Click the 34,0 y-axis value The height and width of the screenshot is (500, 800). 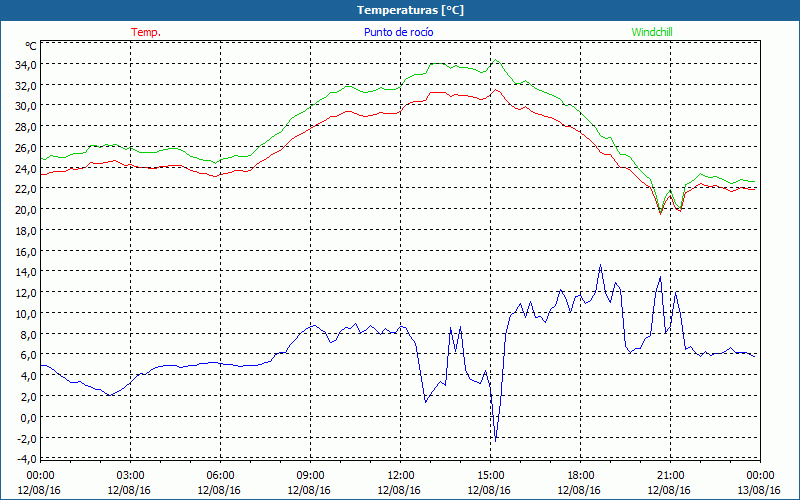click(27, 65)
